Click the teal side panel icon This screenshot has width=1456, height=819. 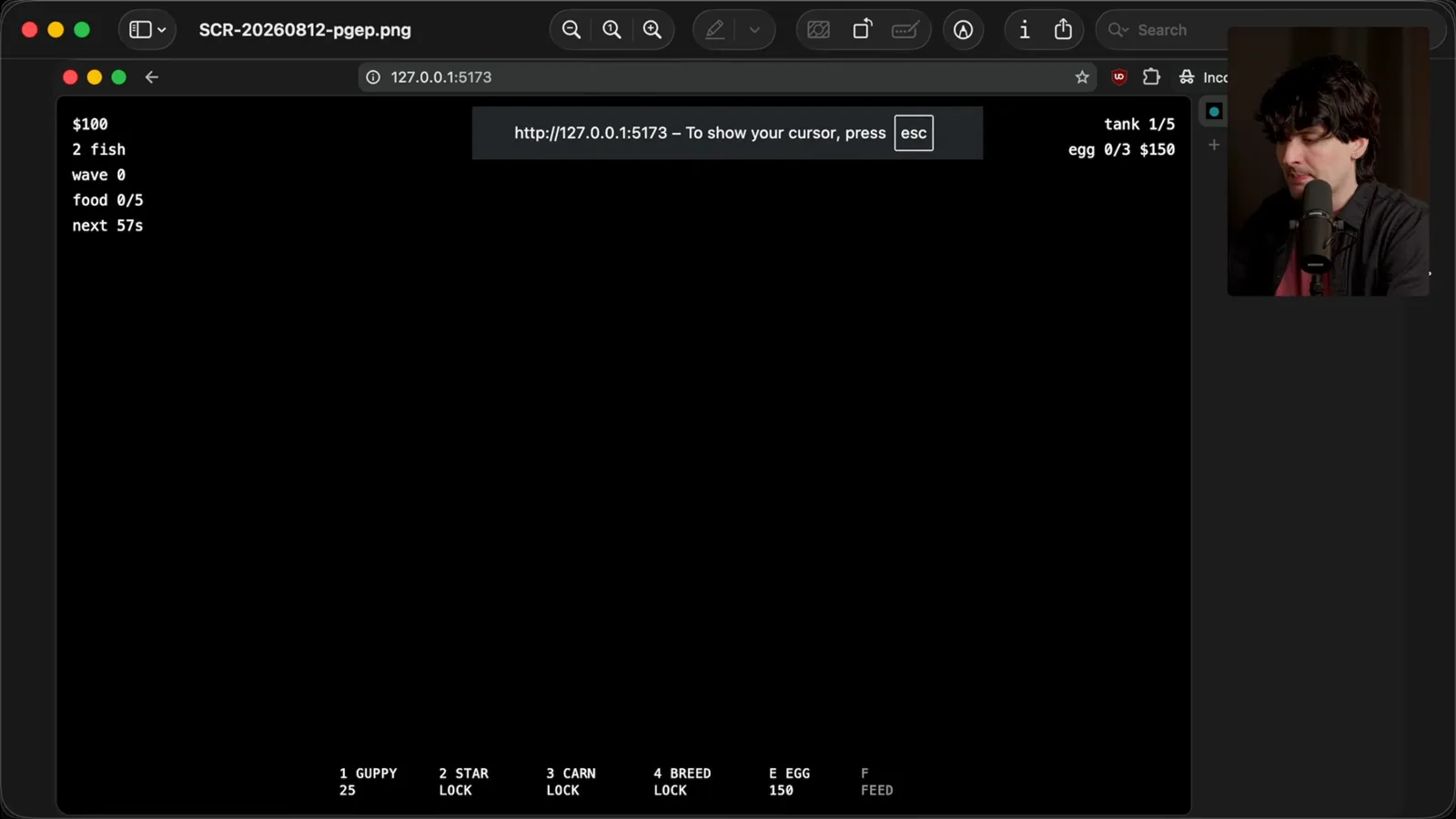click(1214, 112)
